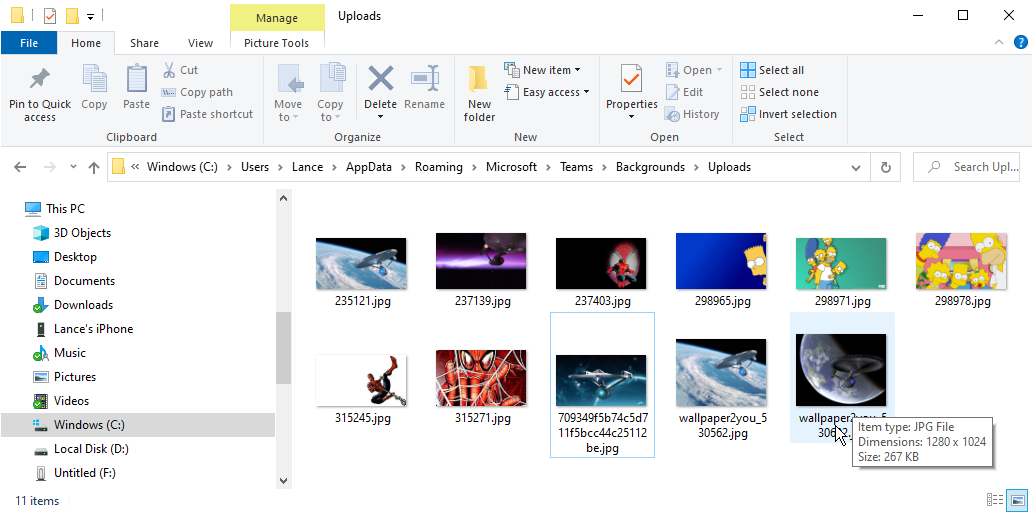This screenshot has width=1033, height=513.
Task: Click Teams in the address path
Action: tap(576, 167)
